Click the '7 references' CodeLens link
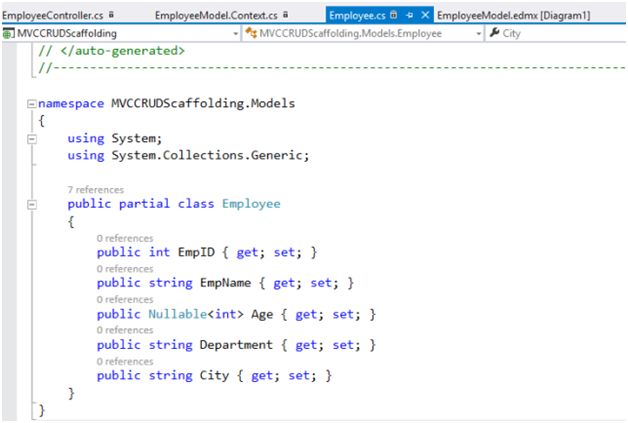Image resolution: width=628 pixels, height=423 pixels. pyautogui.click(x=96, y=189)
